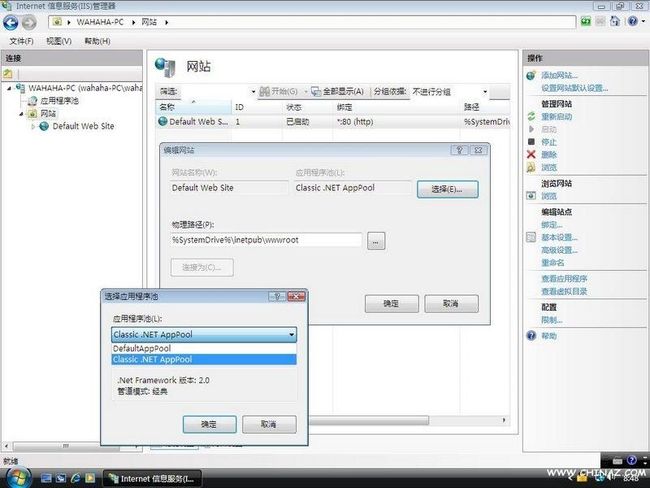Click the connection icon in Connections toolbar

(8, 74)
